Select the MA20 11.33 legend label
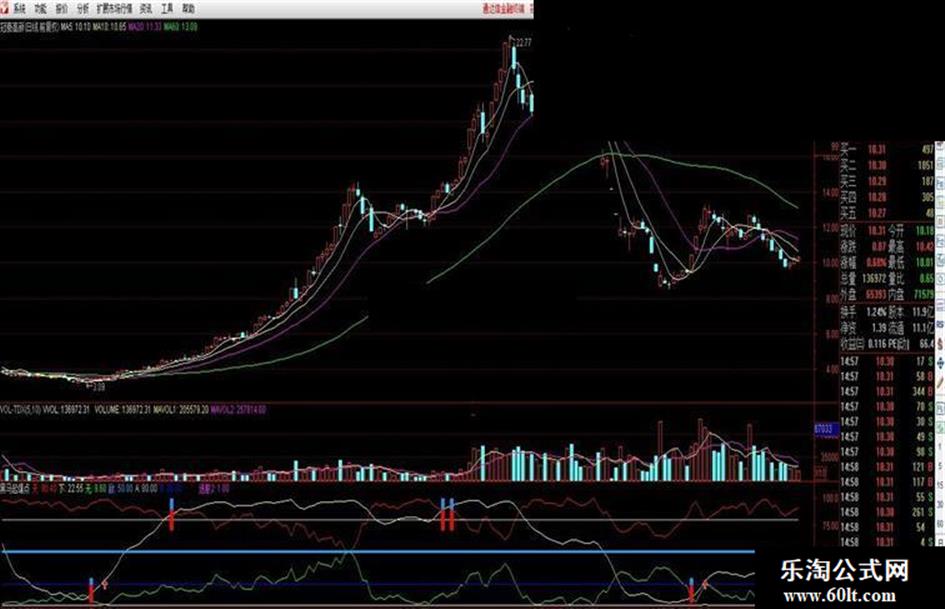This screenshot has height=609, width=945. (x=144, y=27)
